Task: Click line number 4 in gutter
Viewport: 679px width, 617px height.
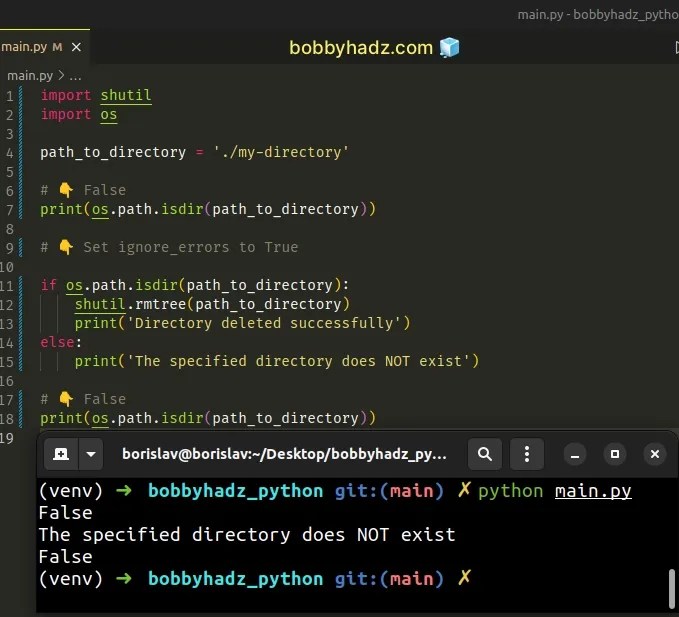Action: coord(9,153)
